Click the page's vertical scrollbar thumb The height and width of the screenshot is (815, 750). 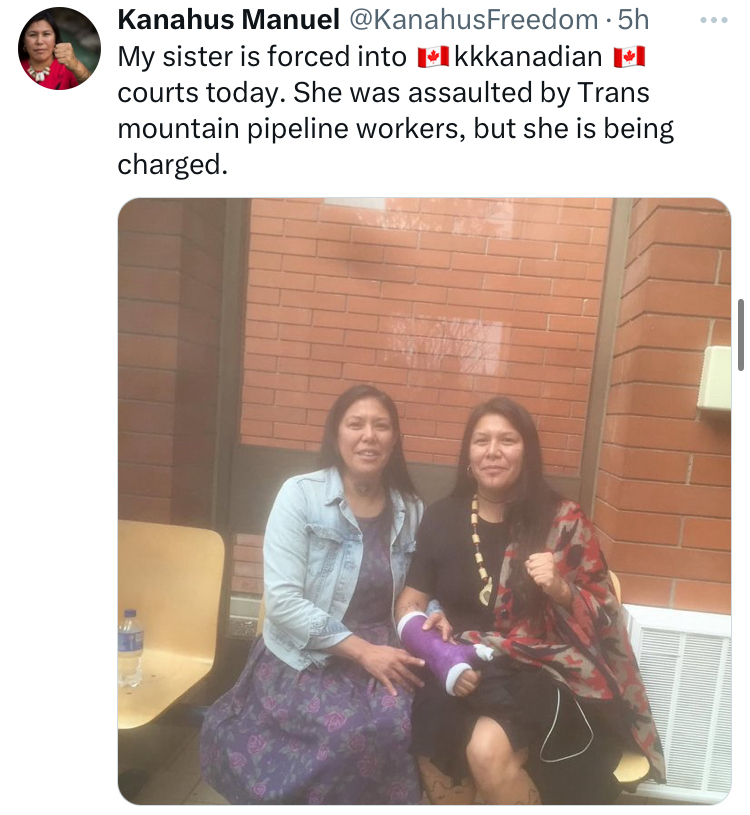click(741, 334)
